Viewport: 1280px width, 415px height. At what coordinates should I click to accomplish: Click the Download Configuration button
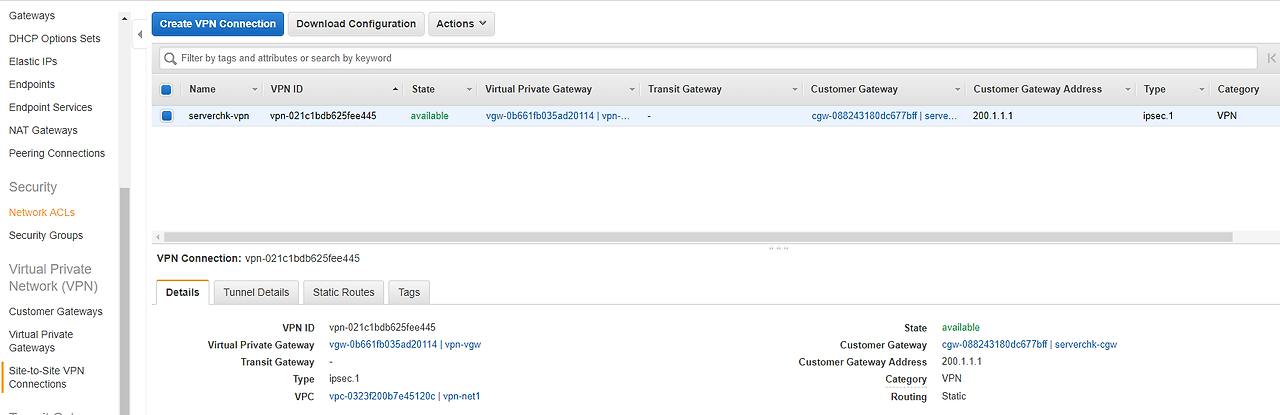point(356,24)
